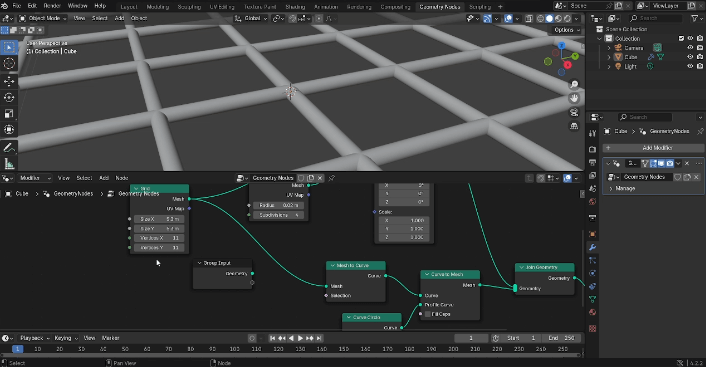Open the Texture properties tab
This screenshot has height=367, width=706.
coord(593,328)
